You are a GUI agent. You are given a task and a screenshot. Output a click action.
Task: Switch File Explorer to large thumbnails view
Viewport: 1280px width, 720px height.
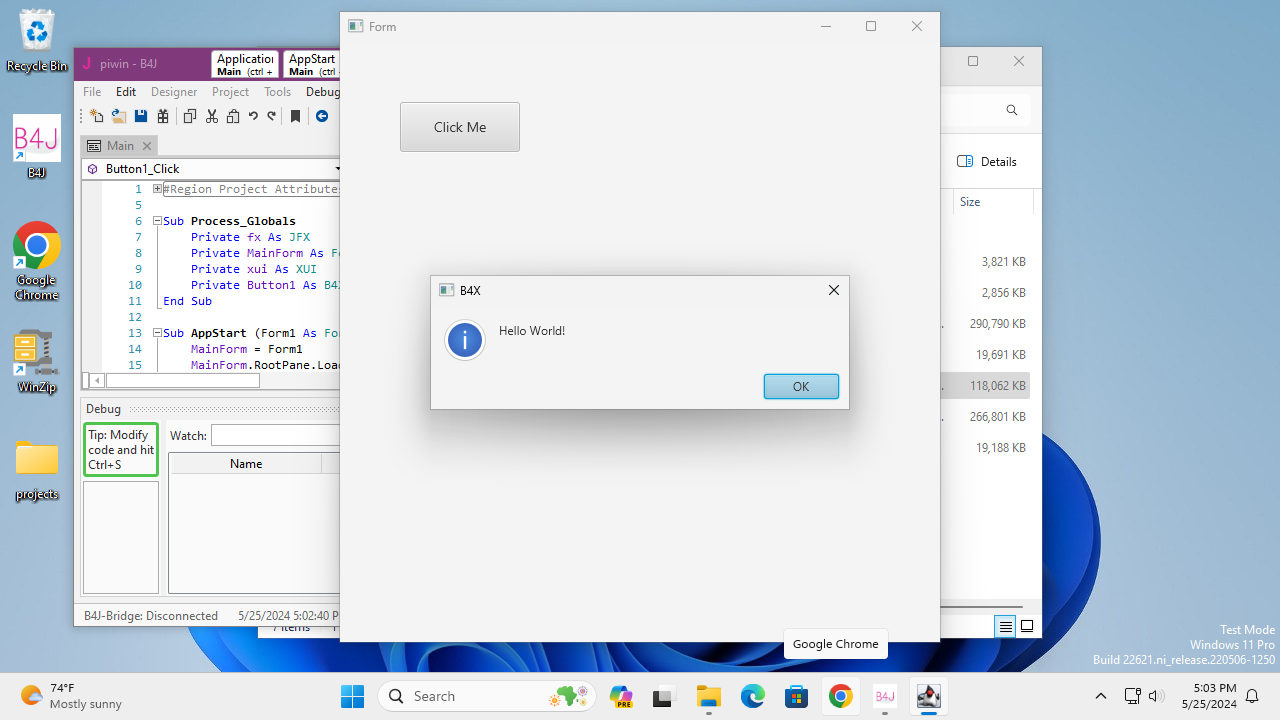pyautogui.click(x=1027, y=627)
